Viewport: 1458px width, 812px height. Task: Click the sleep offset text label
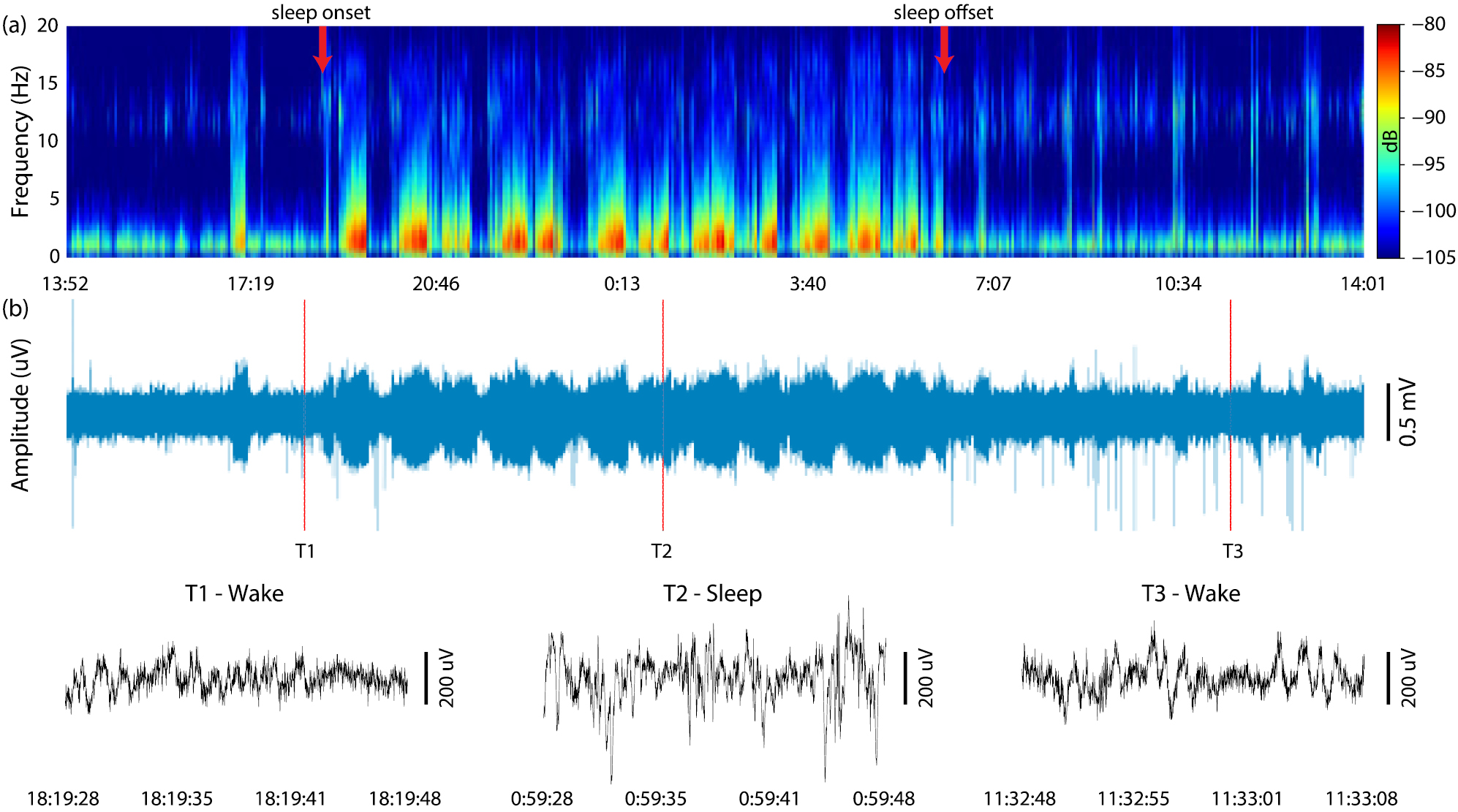(x=943, y=12)
